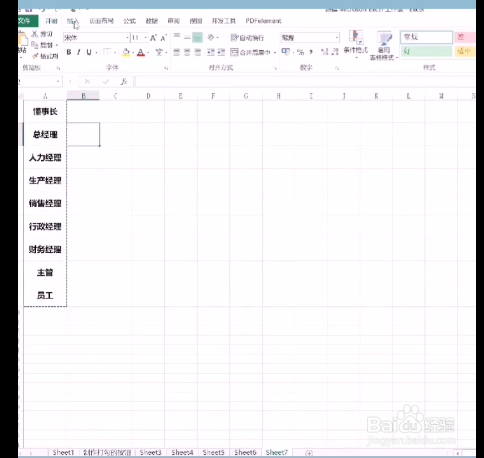This screenshot has width=484, height=458.
Task: Apply the 常规 (Normal) cell style
Action: [x=427, y=37]
